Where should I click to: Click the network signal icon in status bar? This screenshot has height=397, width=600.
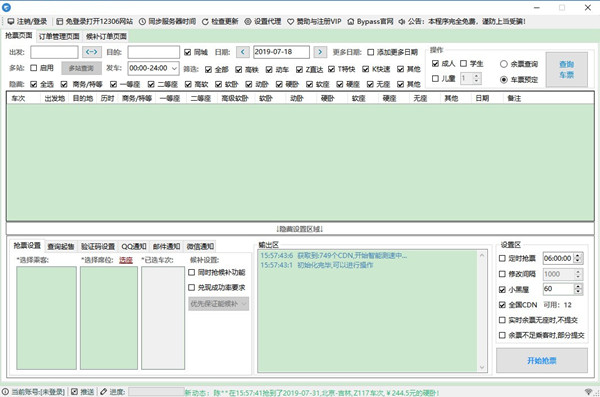click(x=588, y=391)
